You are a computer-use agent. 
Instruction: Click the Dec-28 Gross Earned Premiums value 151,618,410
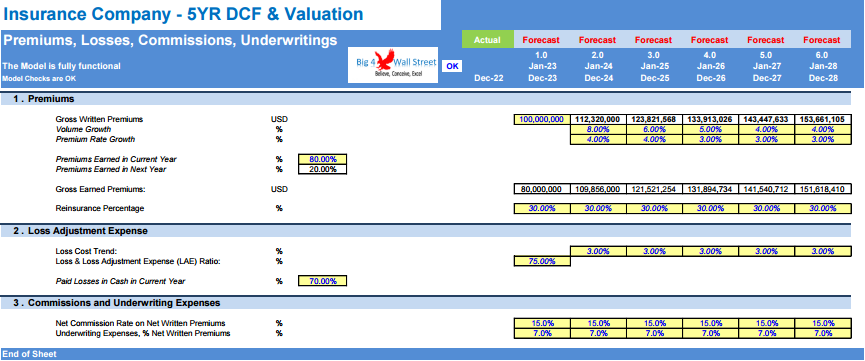[x=823, y=189]
